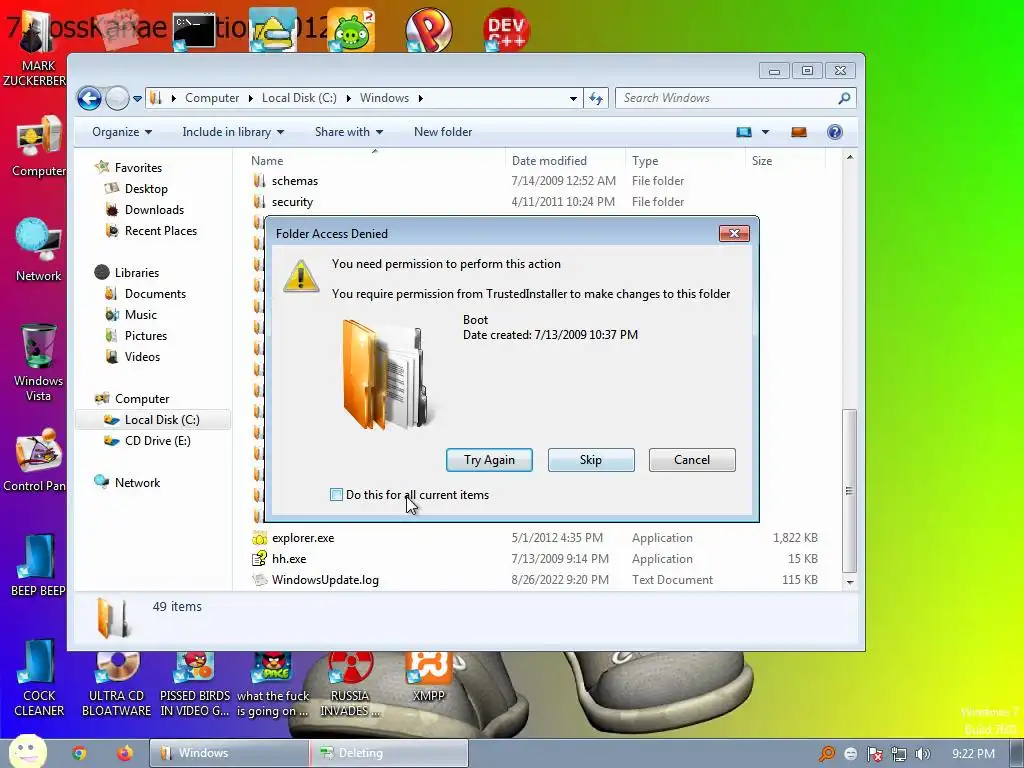Image resolution: width=1024 pixels, height=768 pixels.
Task: Select the command prompt desktop shortcut
Action: click(194, 31)
